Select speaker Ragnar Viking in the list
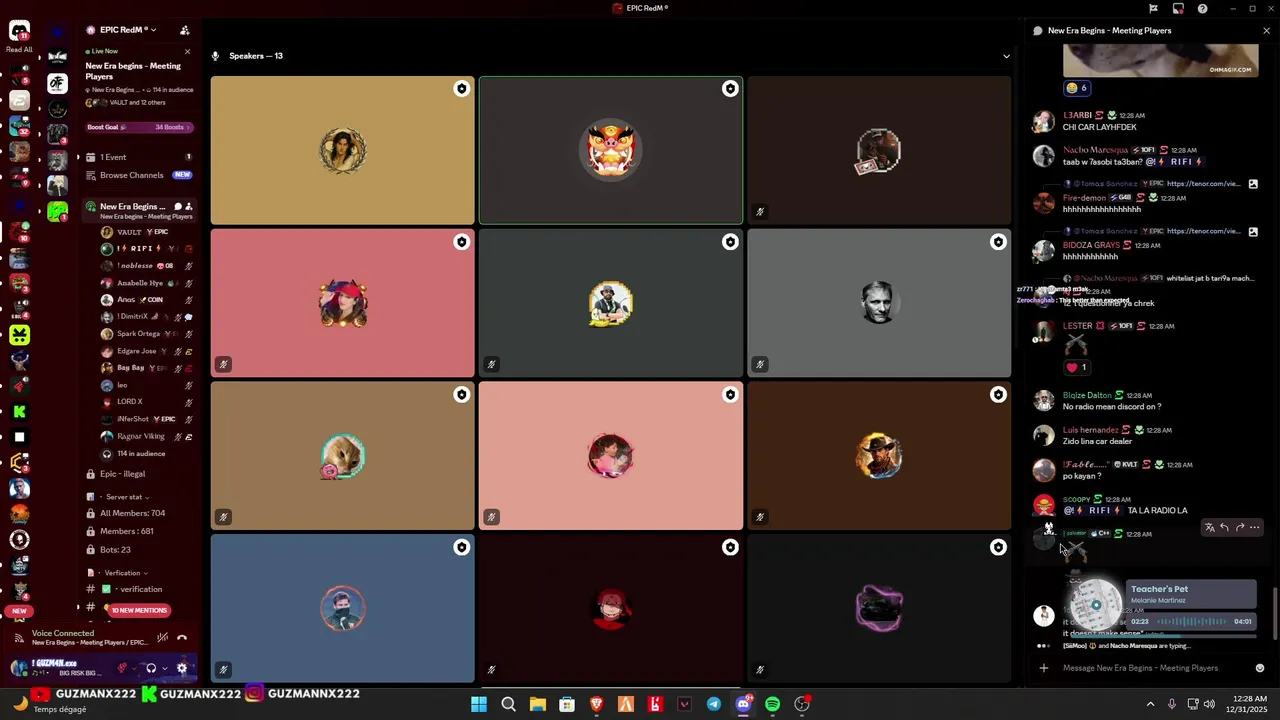The image size is (1280, 720). [x=146, y=436]
